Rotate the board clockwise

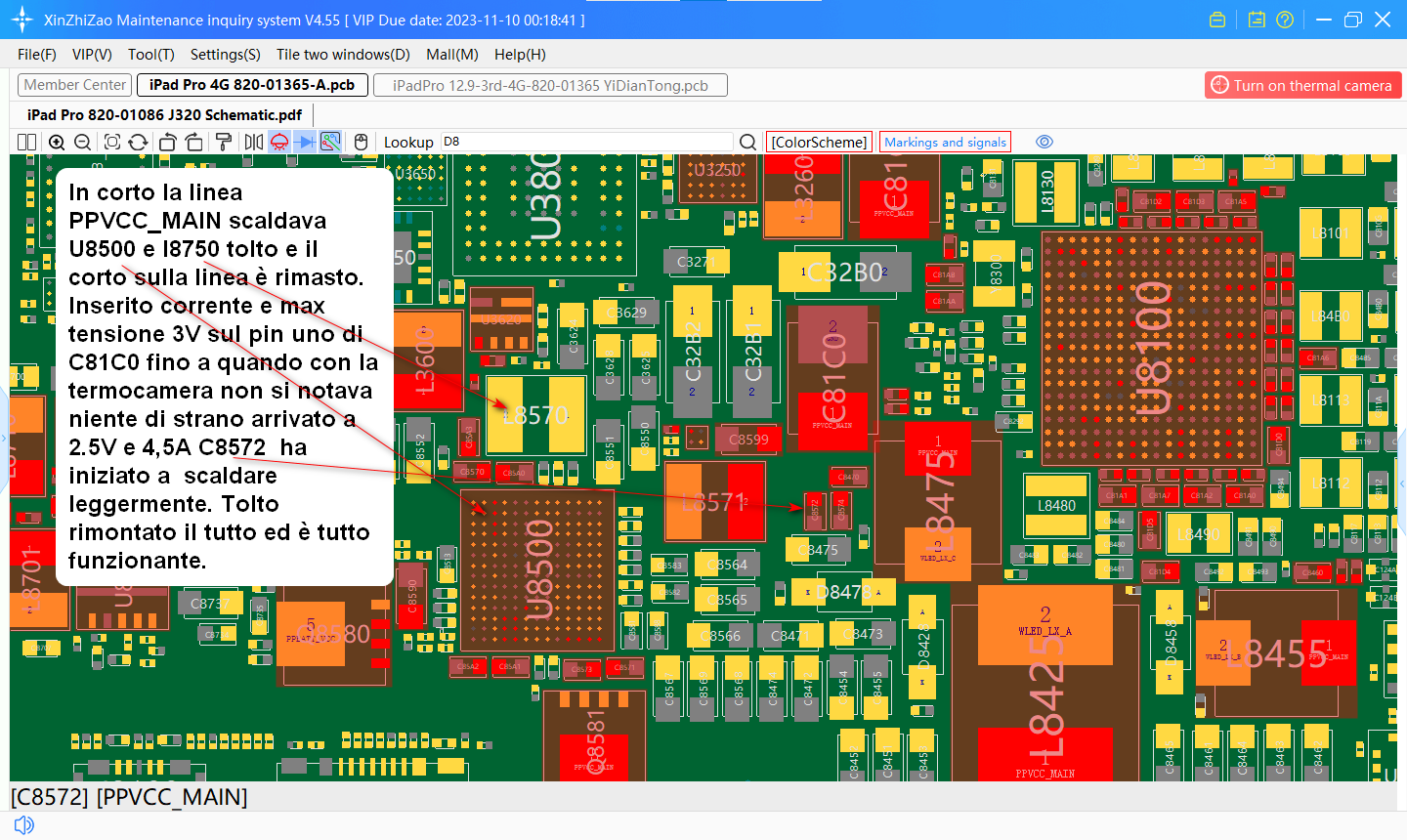pos(193,143)
